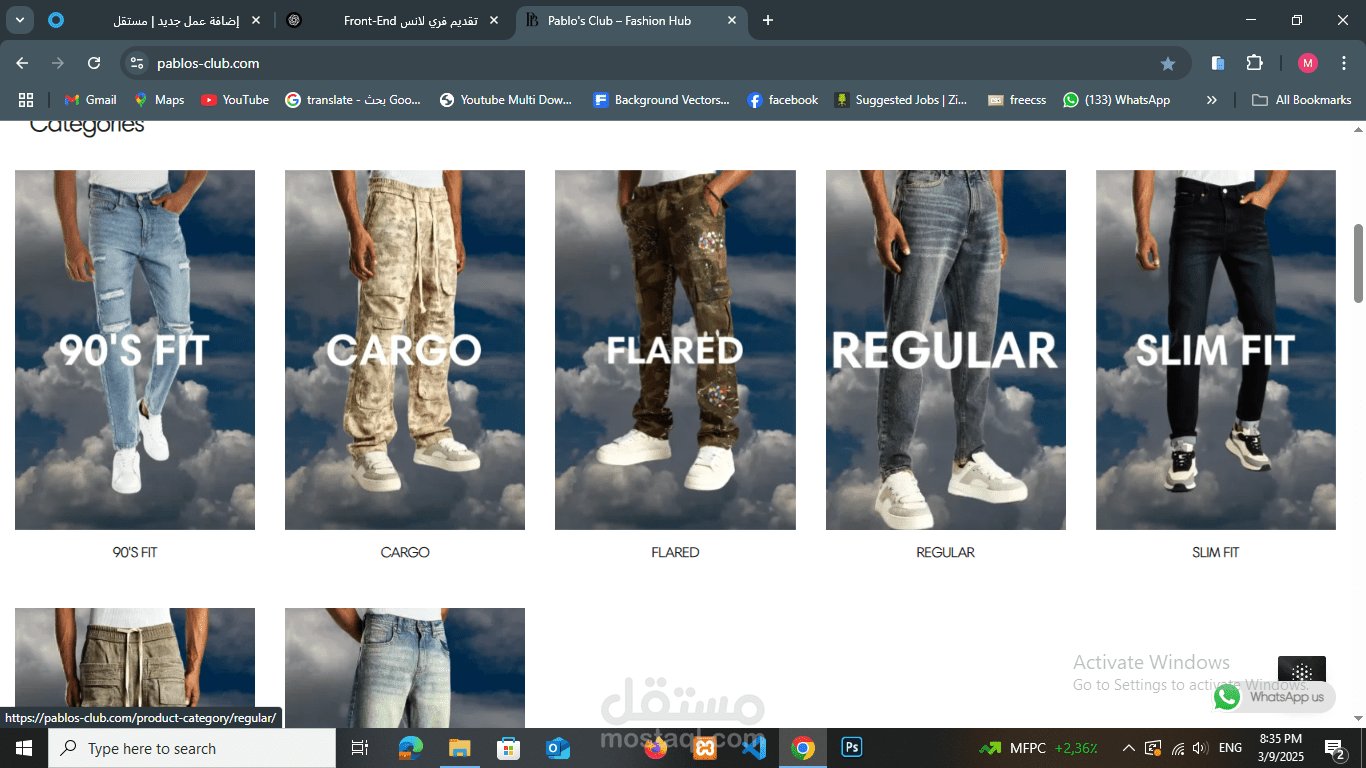Open the SLIM FIT category image

click(1216, 350)
